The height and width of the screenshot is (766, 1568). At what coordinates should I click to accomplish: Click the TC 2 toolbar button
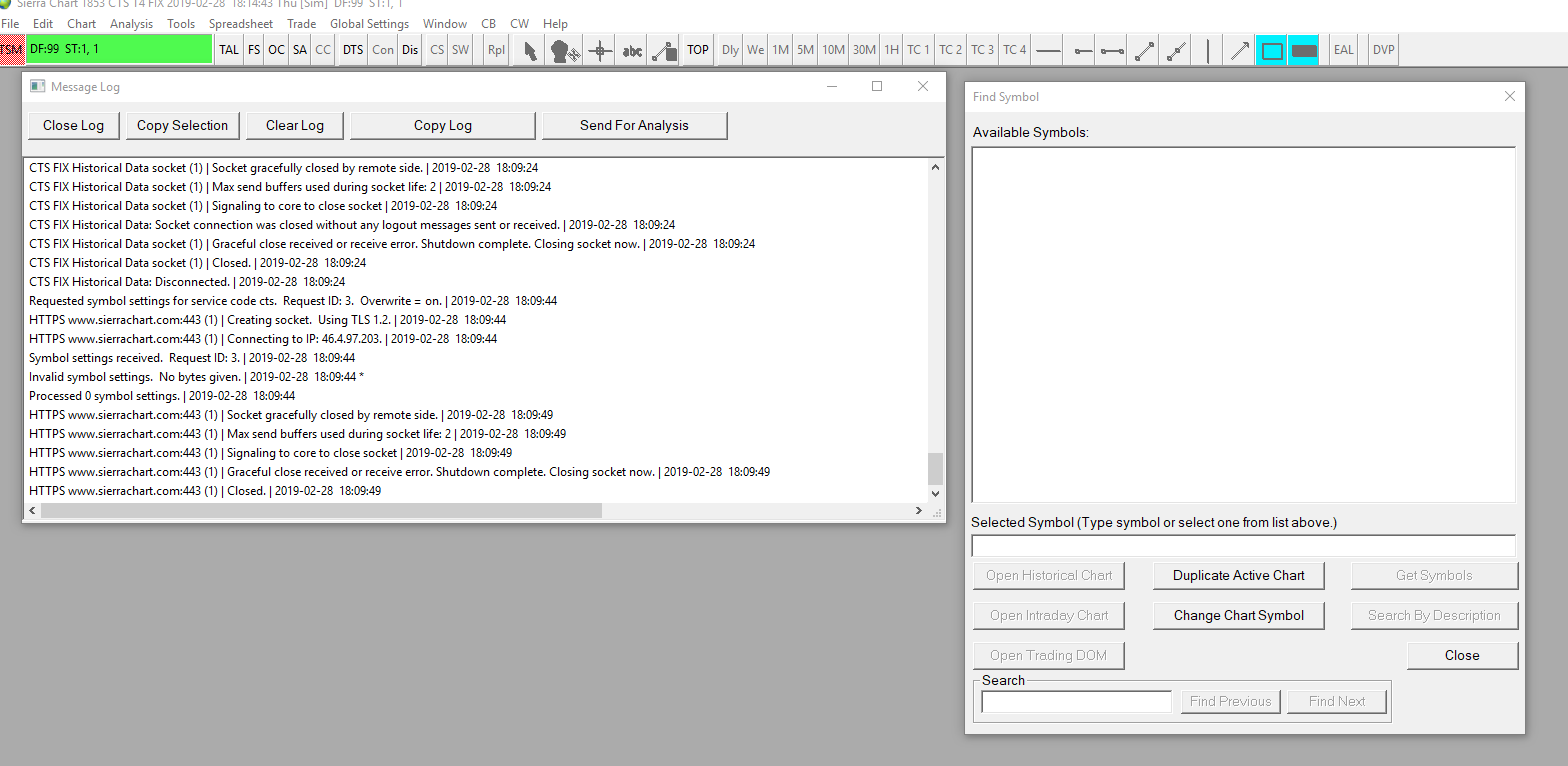pyautogui.click(x=950, y=50)
